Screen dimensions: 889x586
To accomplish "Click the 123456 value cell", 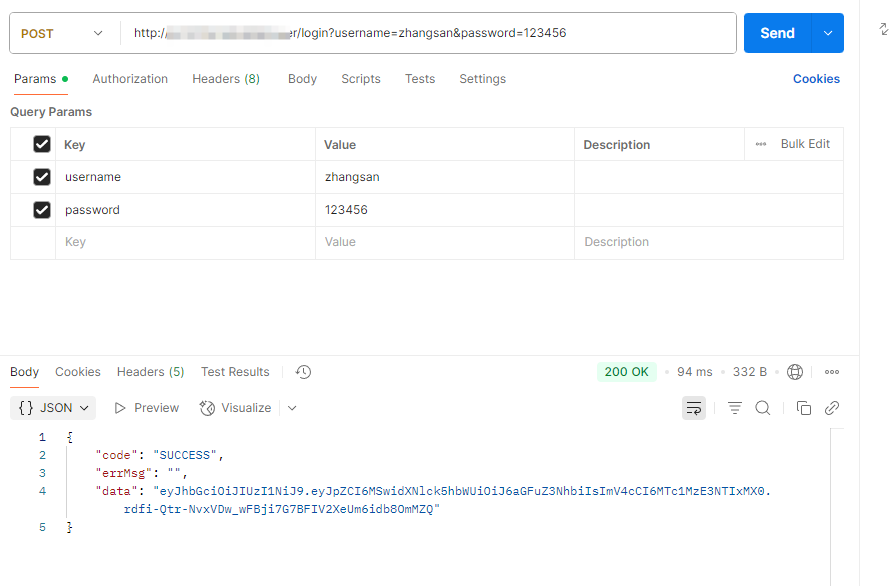I will (445, 210).
